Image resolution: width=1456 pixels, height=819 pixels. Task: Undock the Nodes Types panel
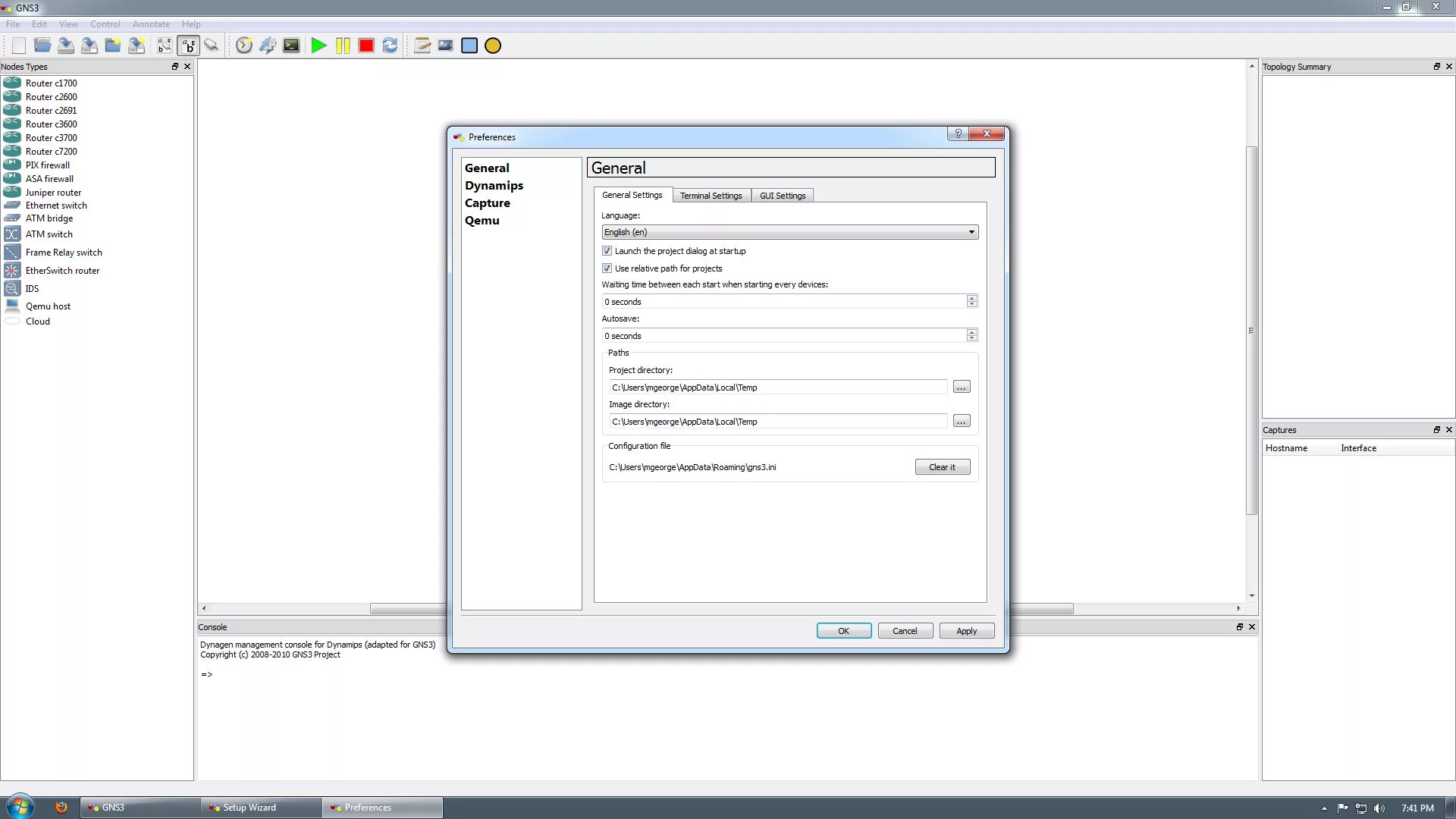click(x=174, y=67)
